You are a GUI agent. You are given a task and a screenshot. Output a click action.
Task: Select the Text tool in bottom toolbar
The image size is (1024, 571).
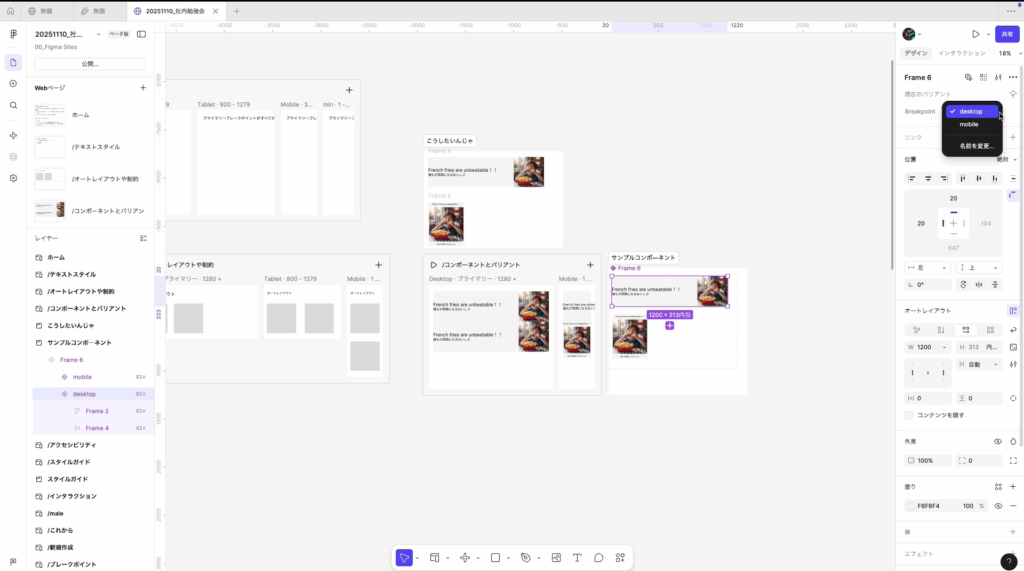[x=577, y=557]
